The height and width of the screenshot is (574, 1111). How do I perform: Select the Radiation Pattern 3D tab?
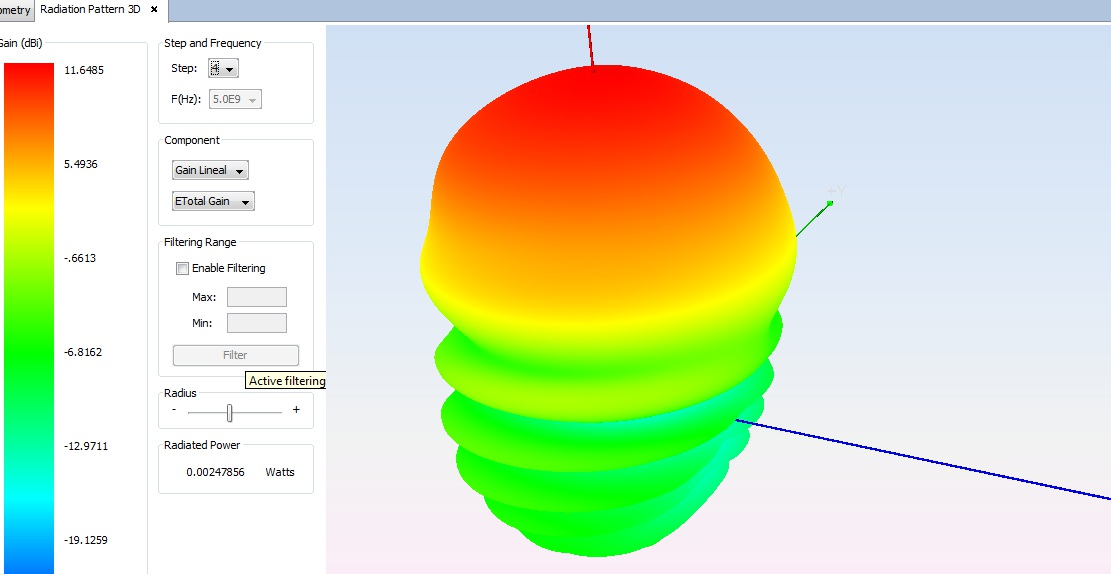pyautogui.click(x=92, y=10)
